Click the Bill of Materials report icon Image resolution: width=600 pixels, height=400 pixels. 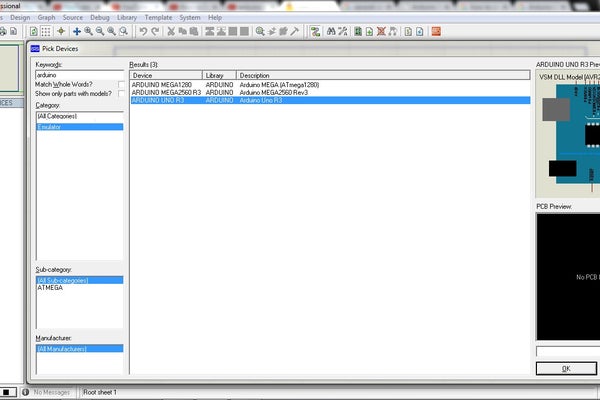(408, 31)
